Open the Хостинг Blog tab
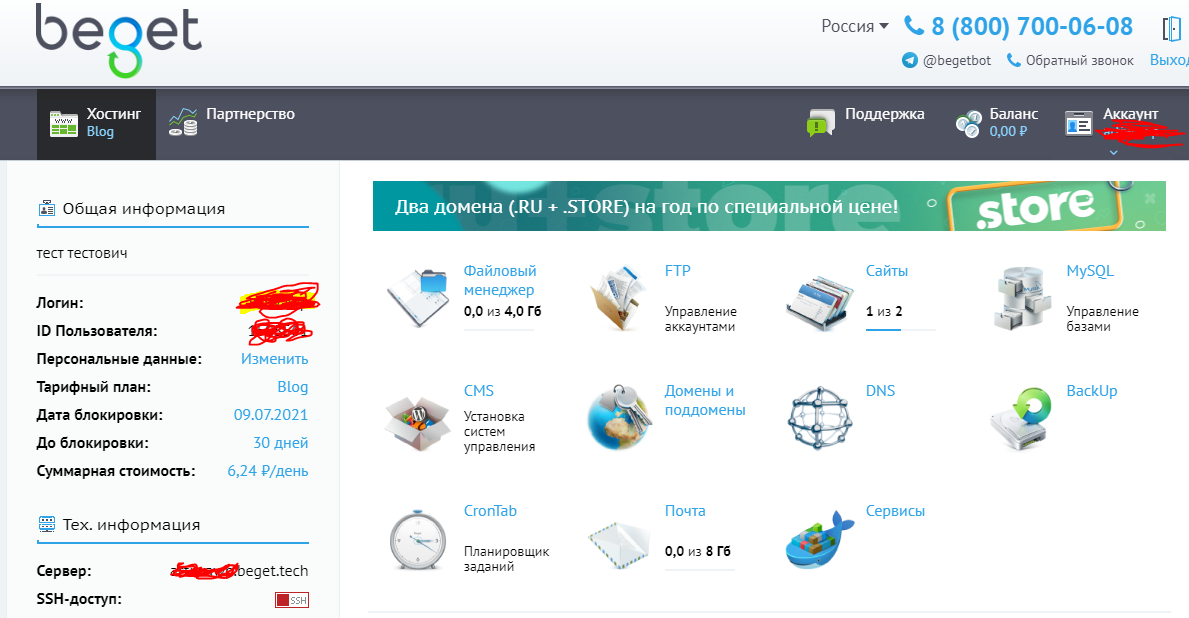Screen dimensions: 1189x618 (x=96, y=124)
